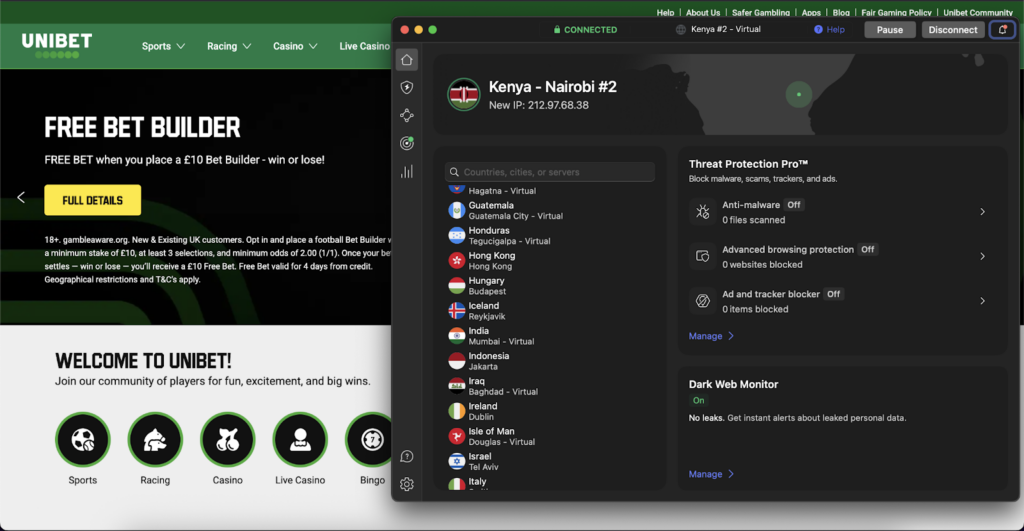
Task: Open Unibet Casino category circle icon
Action: pyautogui.click(x=227, y=440)
